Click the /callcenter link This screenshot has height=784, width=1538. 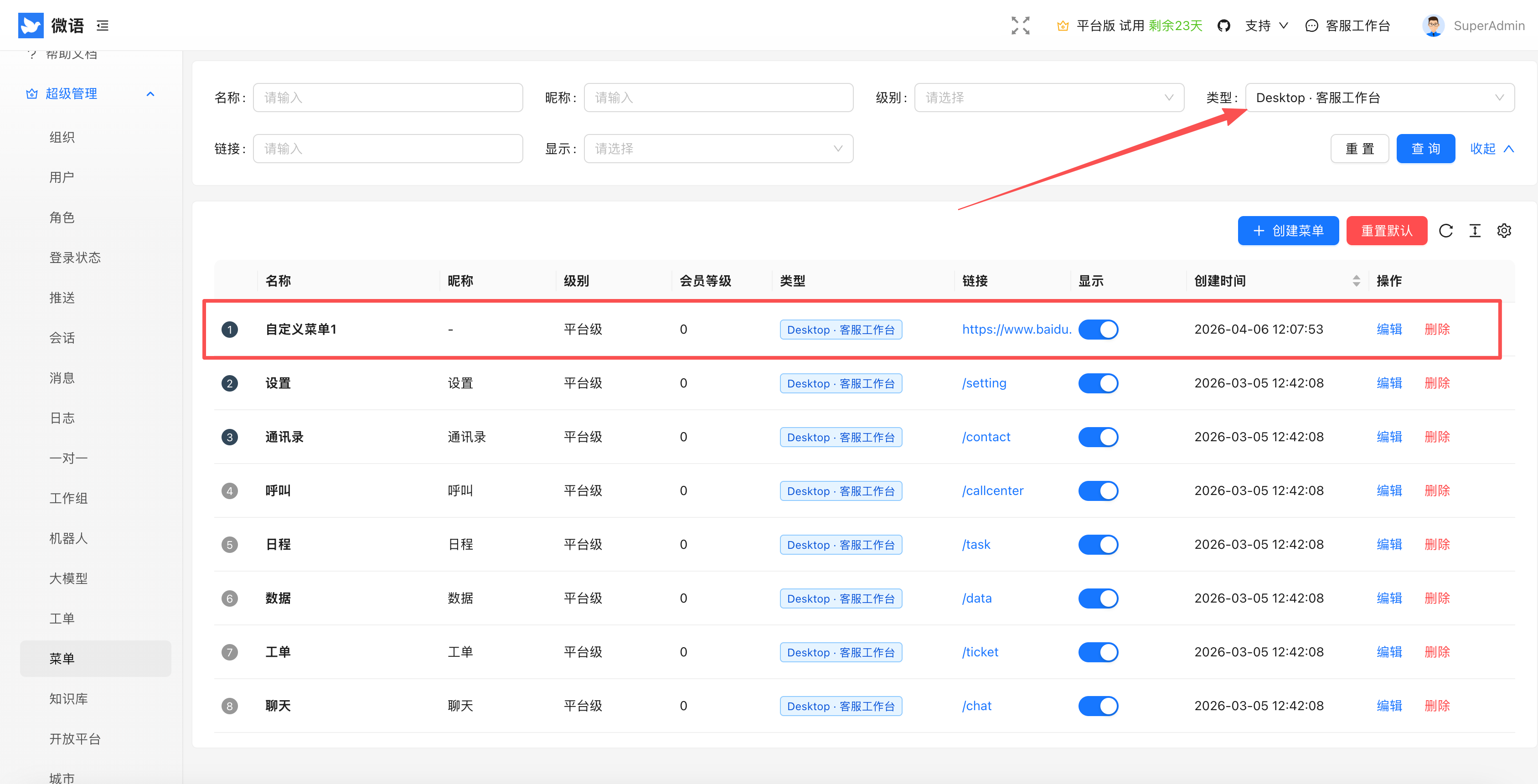click(992, 491)
